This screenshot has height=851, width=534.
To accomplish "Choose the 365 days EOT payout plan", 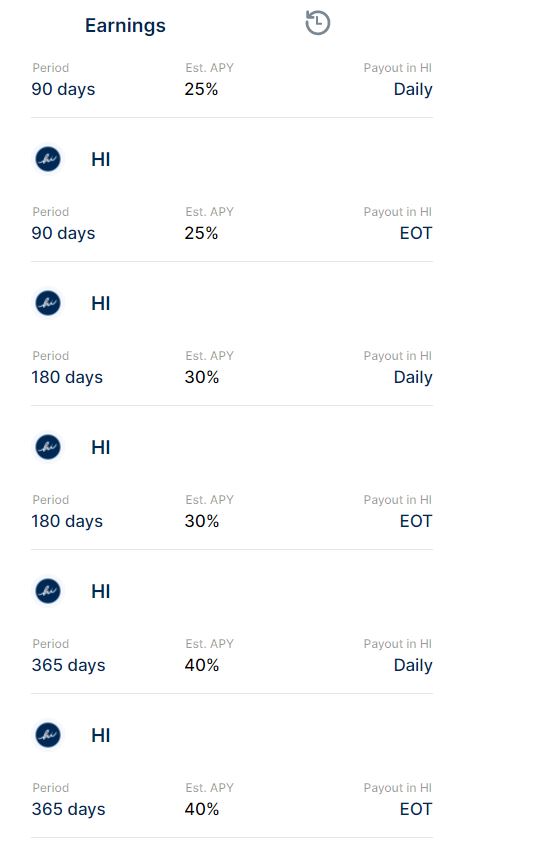I will coord(232,800).
